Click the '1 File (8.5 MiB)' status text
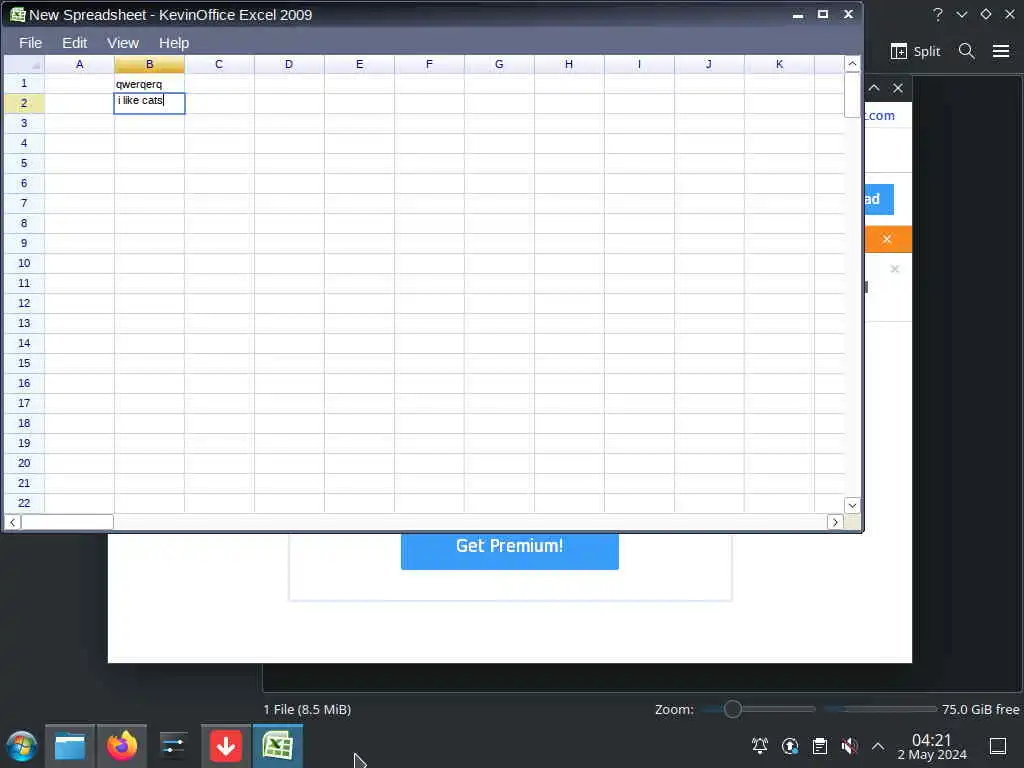Screen dimensions: 1024x768 click(307, 709)
